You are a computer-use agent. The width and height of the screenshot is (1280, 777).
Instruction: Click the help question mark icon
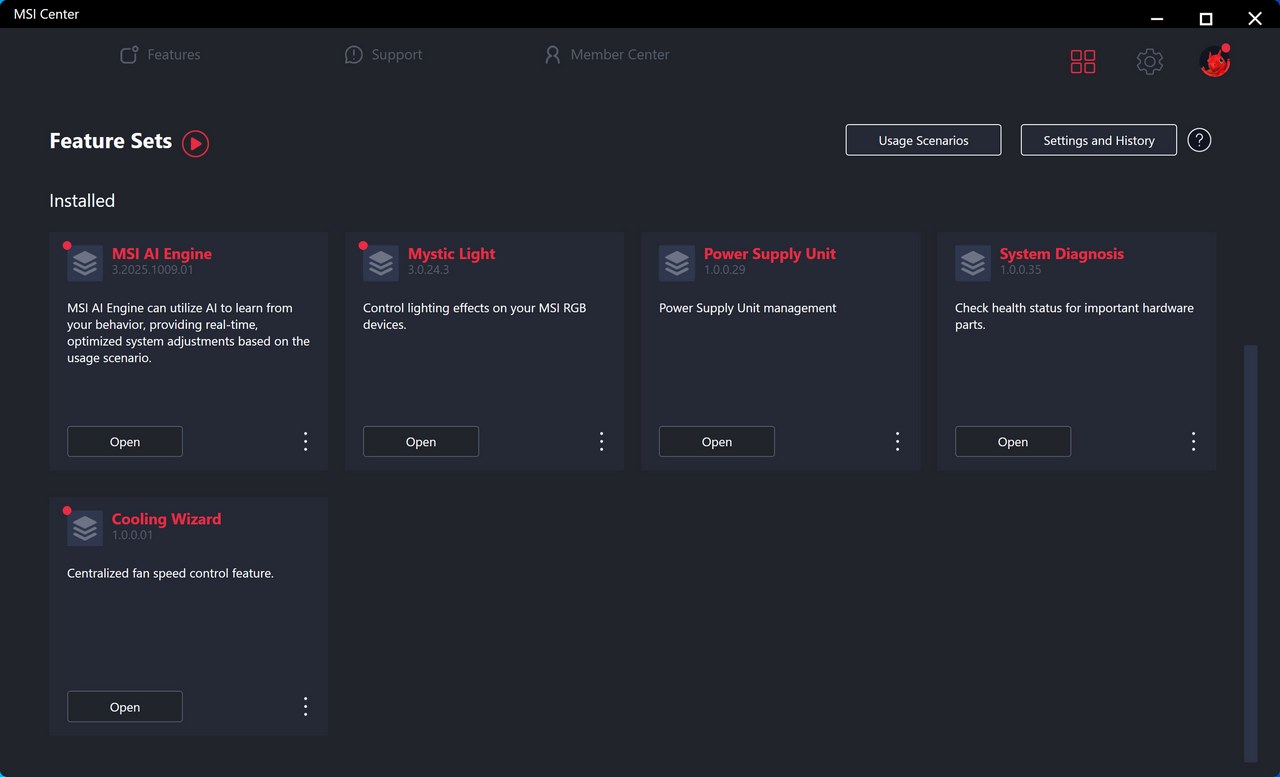[x=1199, y=140]
